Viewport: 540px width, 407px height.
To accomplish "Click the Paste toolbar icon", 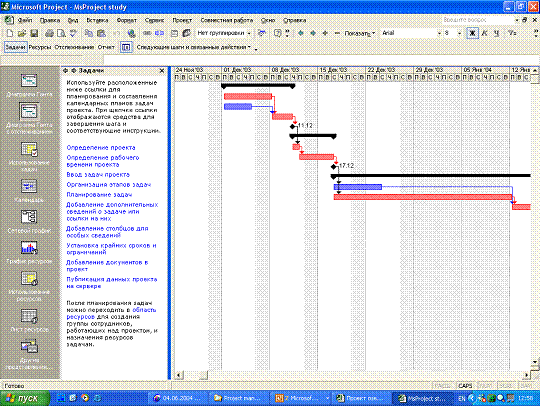I will tap(101, 33).
